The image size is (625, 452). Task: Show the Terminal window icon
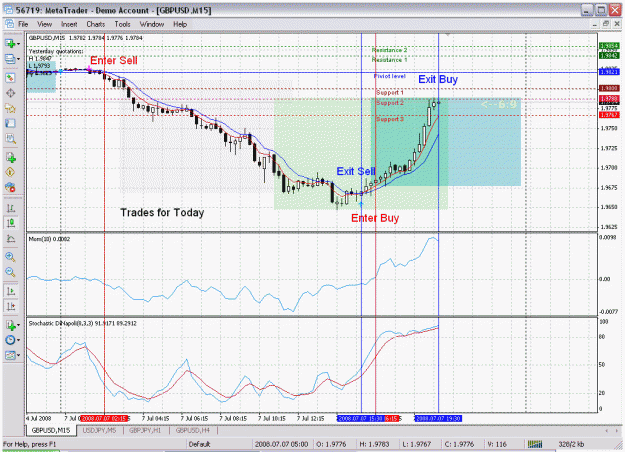10,123
